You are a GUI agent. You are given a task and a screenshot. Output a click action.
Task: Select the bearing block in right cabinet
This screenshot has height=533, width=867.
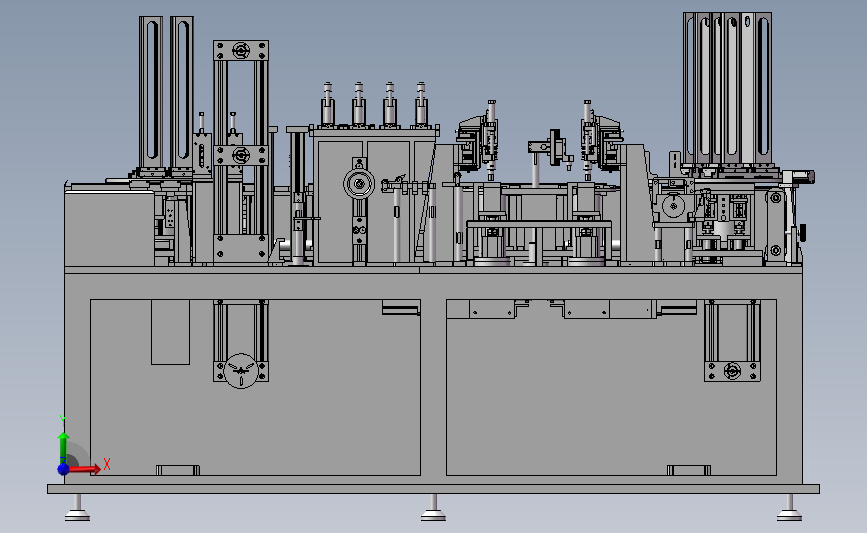click(732, 370)
